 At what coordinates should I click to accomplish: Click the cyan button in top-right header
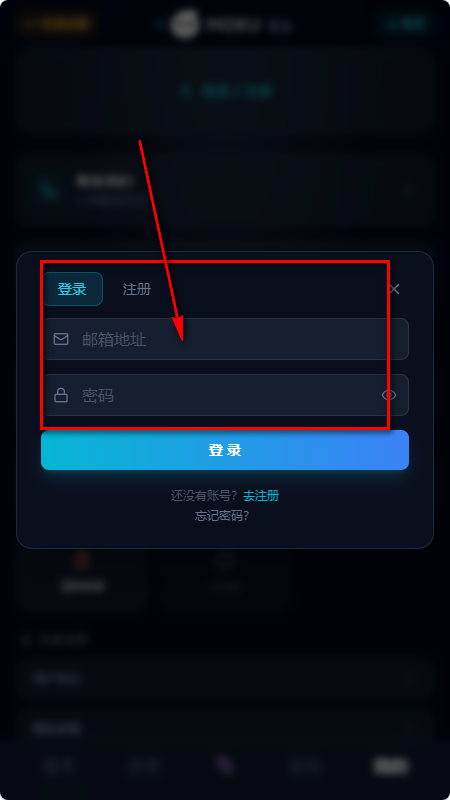(406, 23)
